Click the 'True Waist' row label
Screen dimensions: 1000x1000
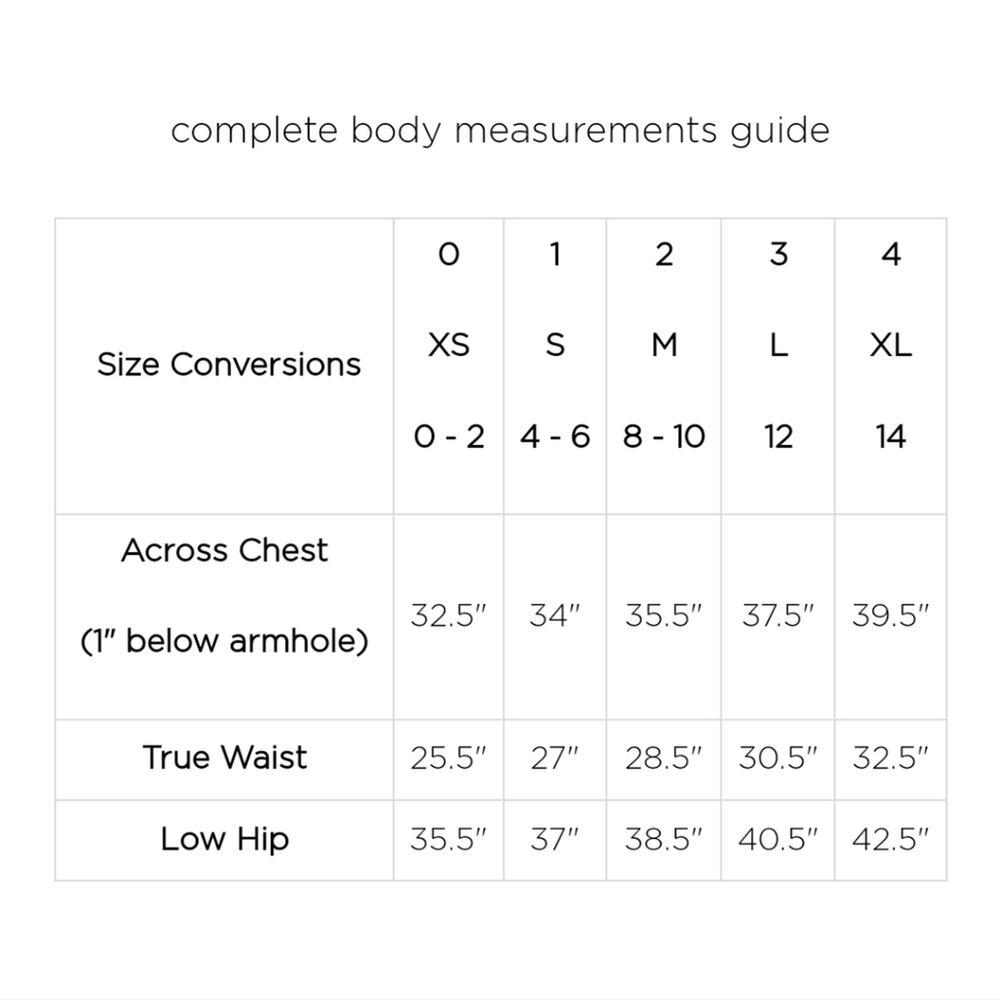(224, 758)
